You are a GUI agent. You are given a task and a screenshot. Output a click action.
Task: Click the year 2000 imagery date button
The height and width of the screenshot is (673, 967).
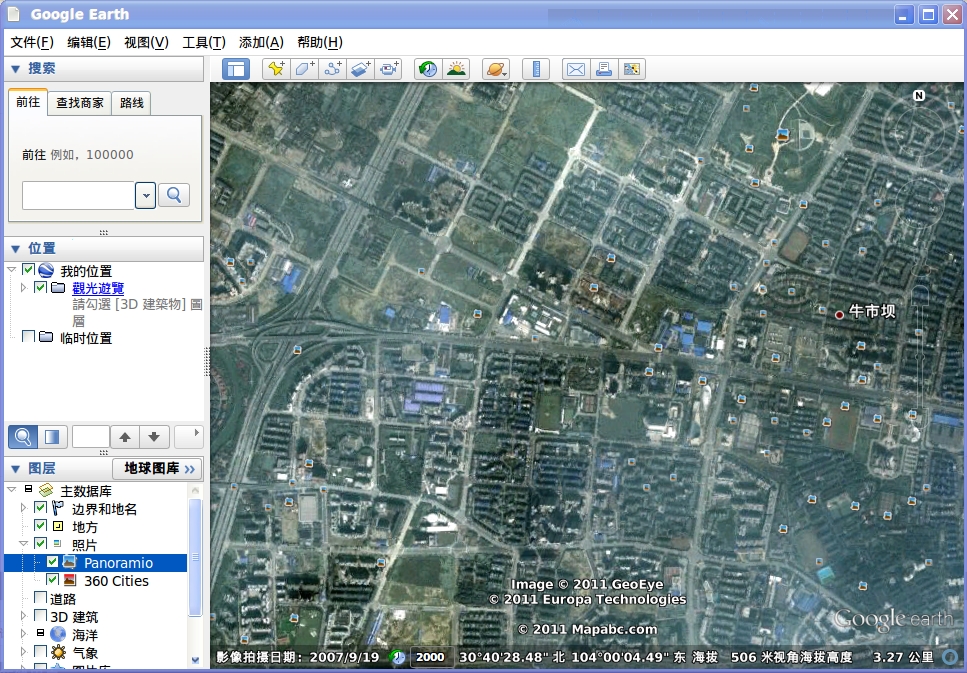click(x=430, y=657)
